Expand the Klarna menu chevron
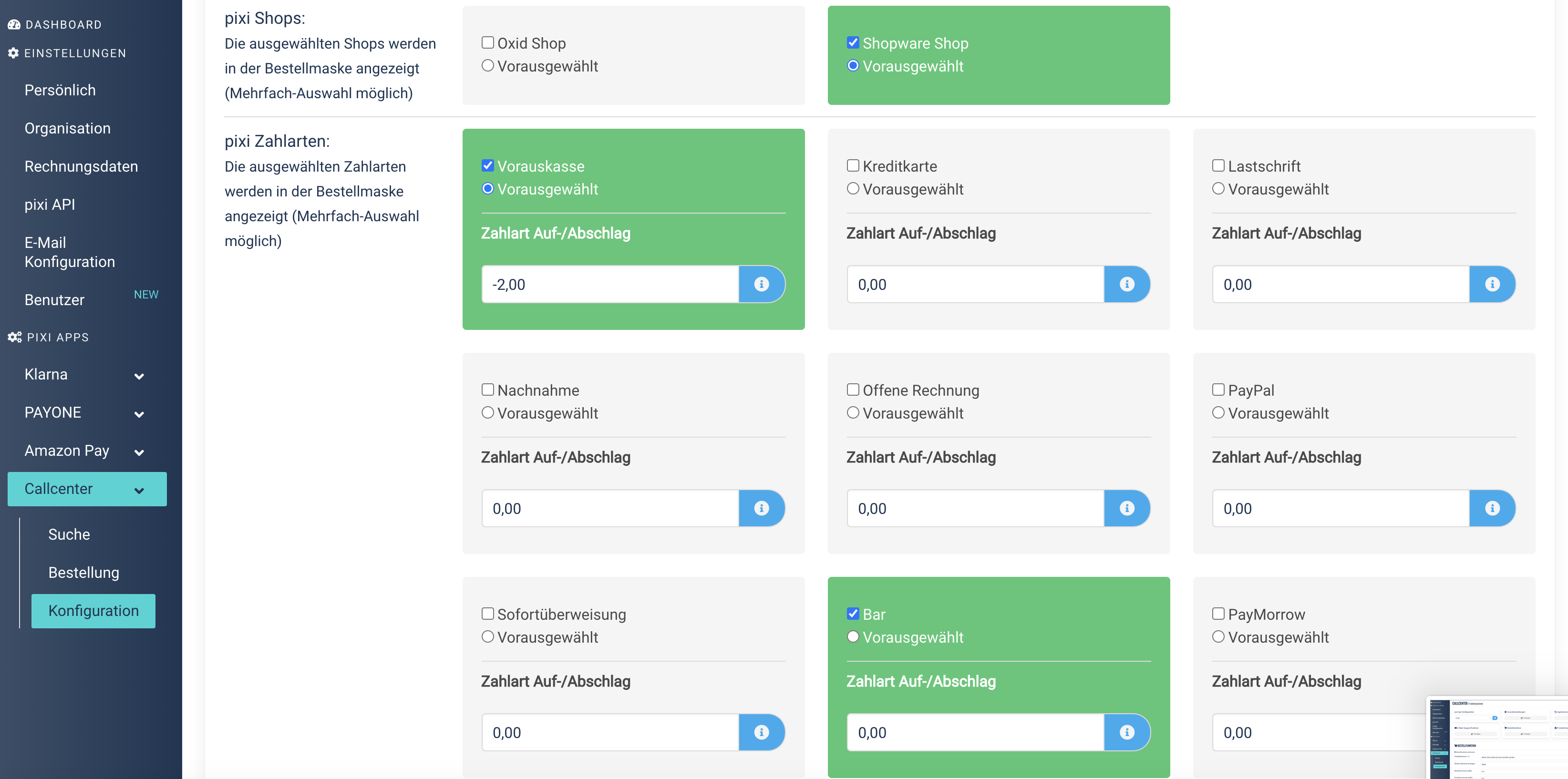Image resolution: width=1568 pixels, height=779 pixels. click(139, 376)
